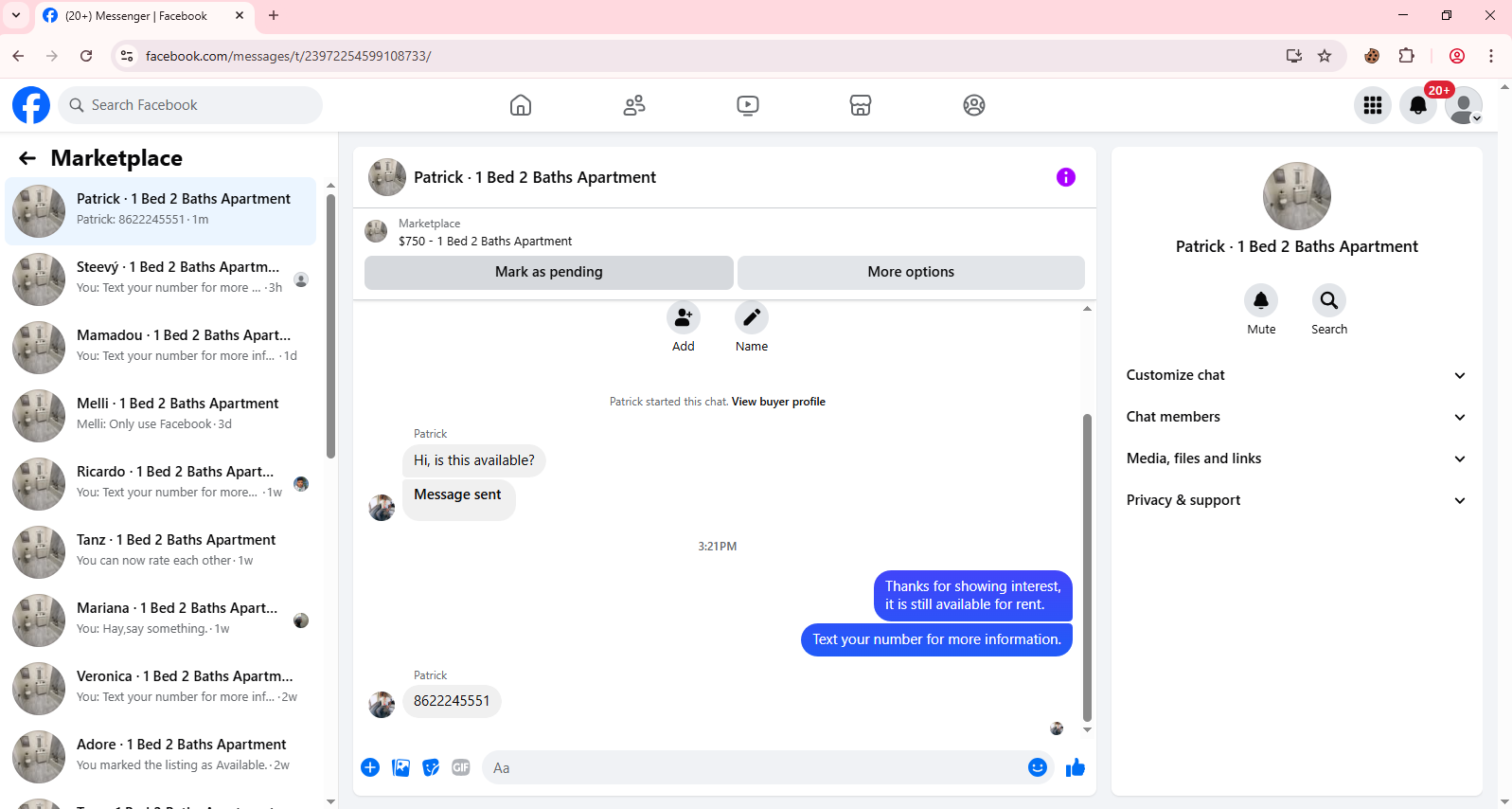Click the Mark as pending button

[549, 272]
